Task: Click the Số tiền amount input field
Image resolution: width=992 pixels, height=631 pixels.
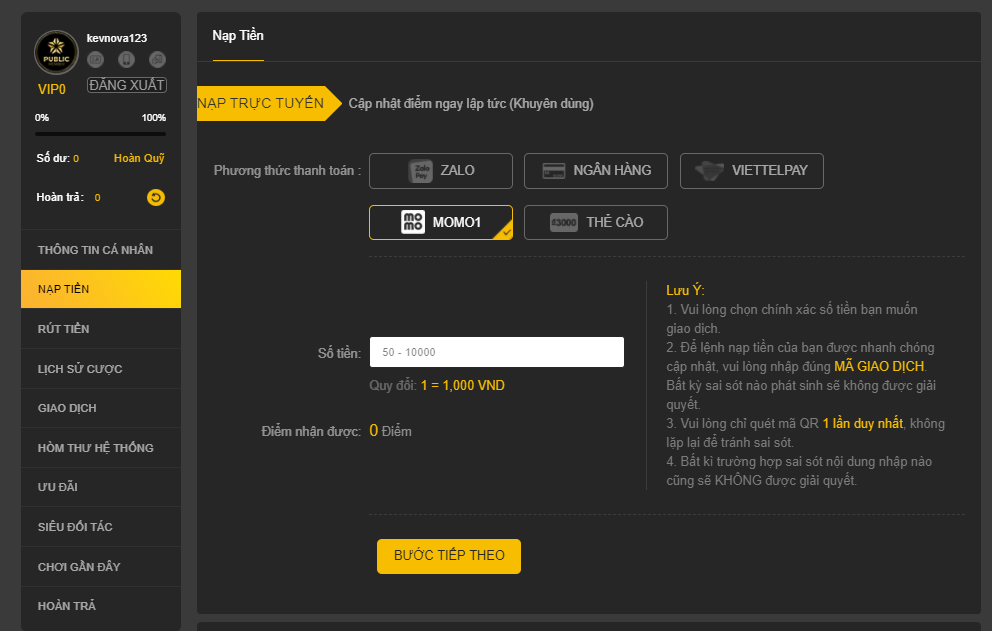Action: coord(496,352)
